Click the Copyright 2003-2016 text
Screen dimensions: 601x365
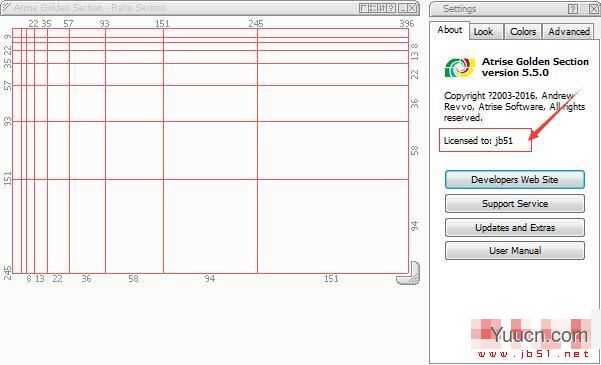[x=514, y=107]
